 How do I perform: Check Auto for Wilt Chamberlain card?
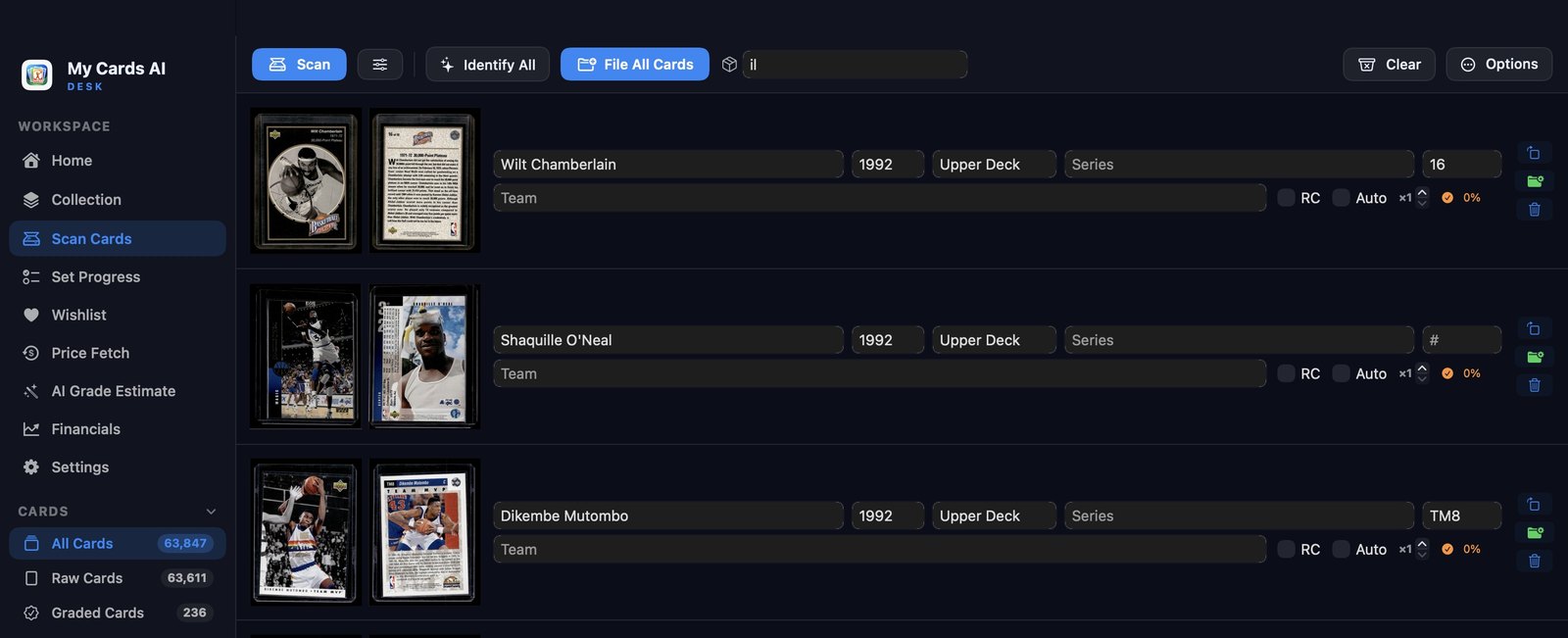point(1341,198)
